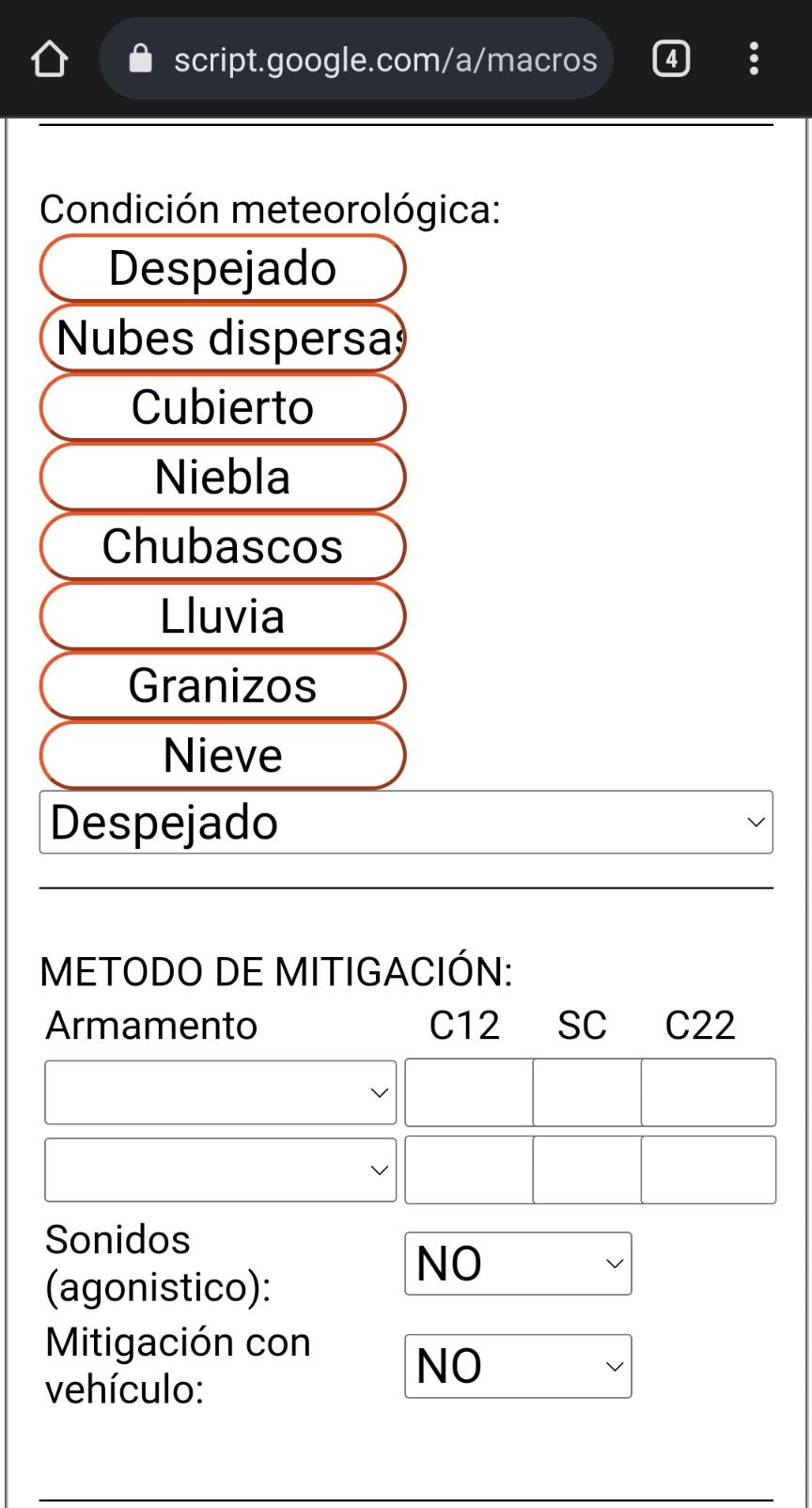This screenshot has height=1508, width=812.
Task: Tap the browser home icon
Action: click(50, 59)
